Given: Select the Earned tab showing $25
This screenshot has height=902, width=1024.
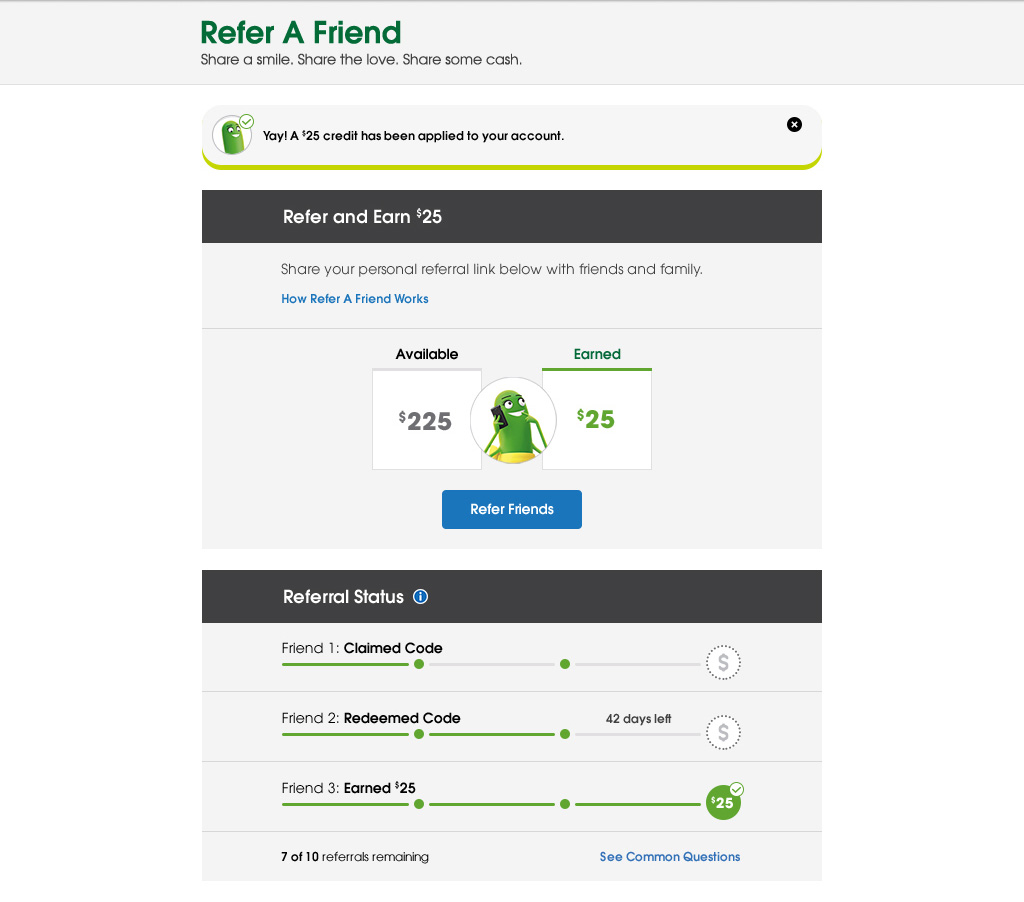Looking at the screenshot, I should 597,408.
